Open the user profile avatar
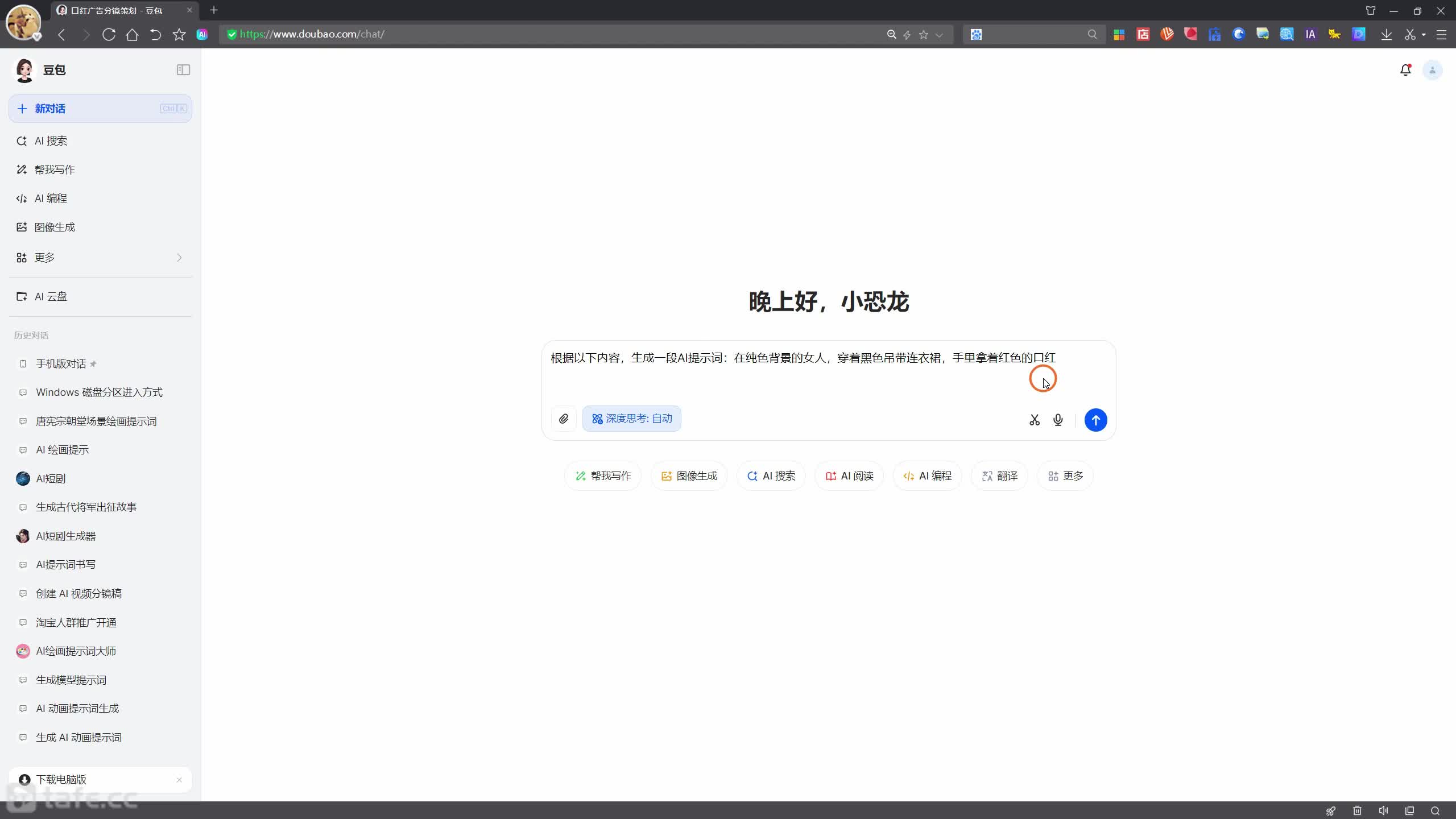The height and width of the screenshot is (819, 1456). (x=1432, y=70)
